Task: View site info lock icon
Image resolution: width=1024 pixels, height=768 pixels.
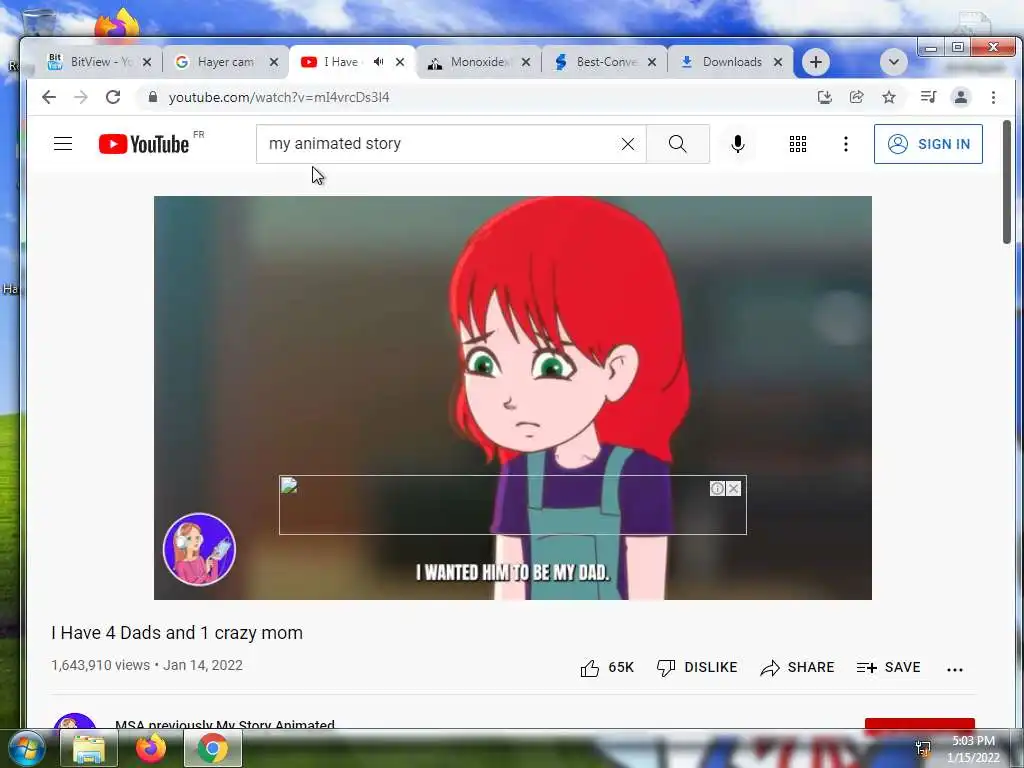Action: [153, 97]
